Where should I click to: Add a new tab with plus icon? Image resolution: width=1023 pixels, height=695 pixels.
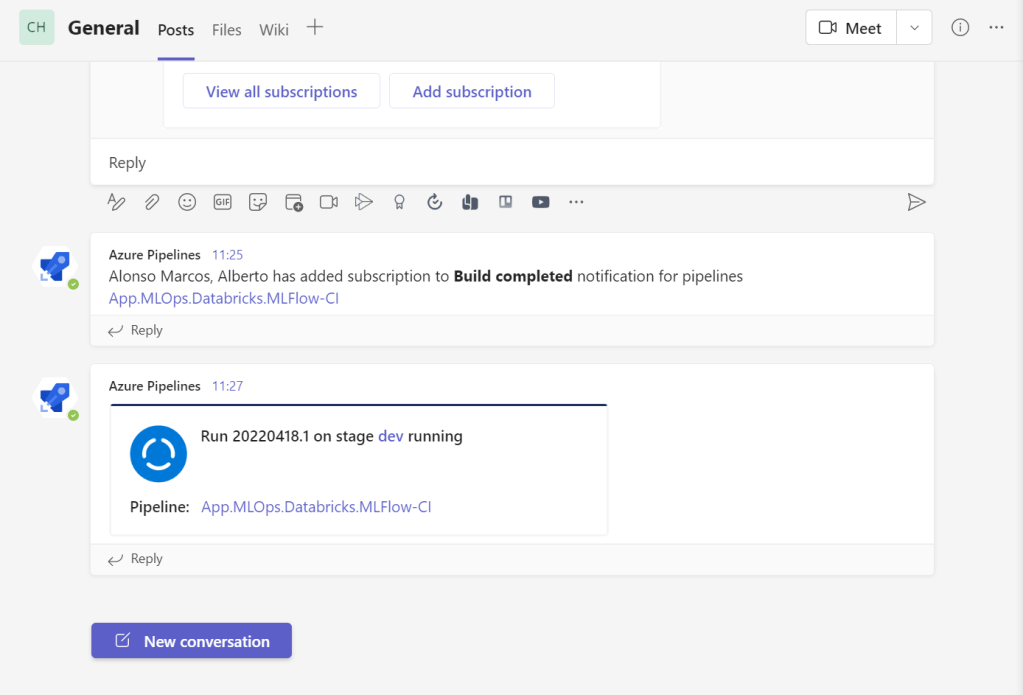[x=315, y=28]
